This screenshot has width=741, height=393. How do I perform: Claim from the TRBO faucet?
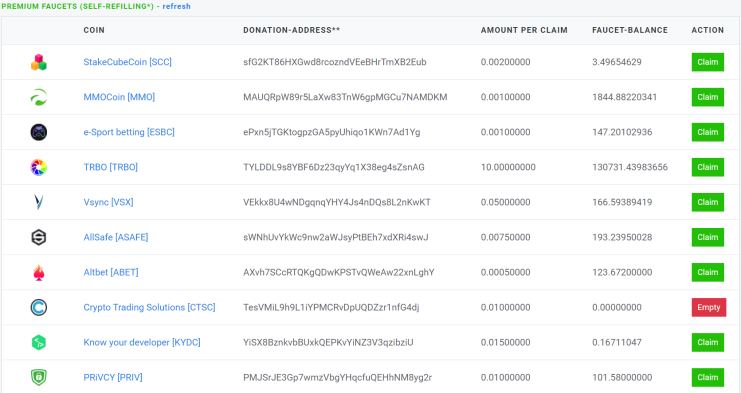(x=707, y=167)
